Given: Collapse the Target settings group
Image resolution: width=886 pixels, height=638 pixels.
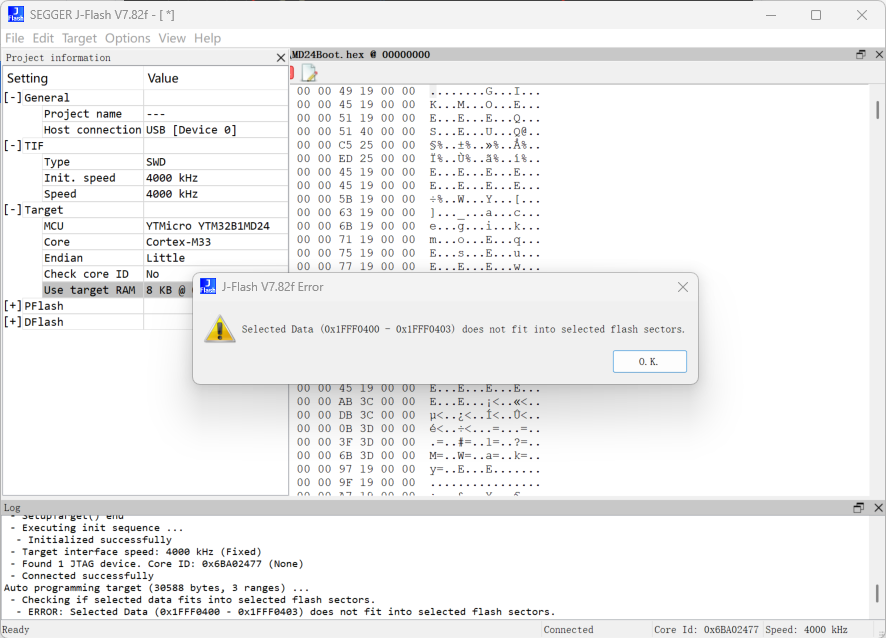Looking at the screenshot, I should [13, 210].
